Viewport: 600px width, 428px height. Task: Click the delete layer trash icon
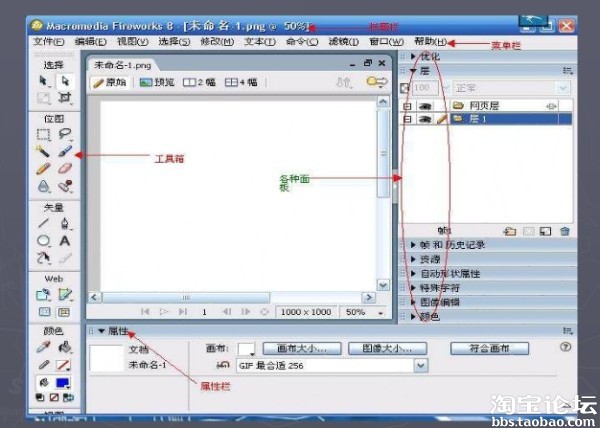click(x=565, y=231)
